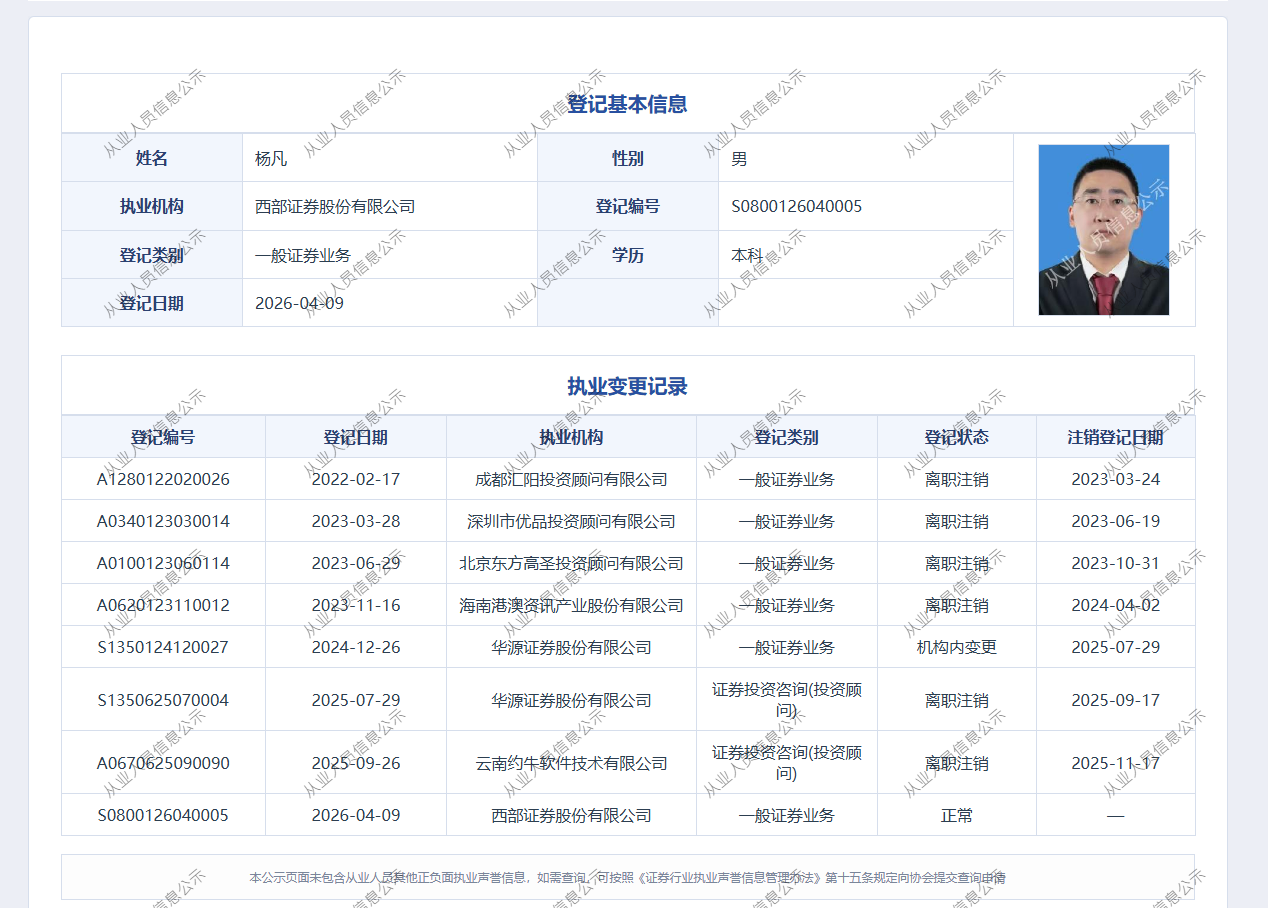Click 云南约牛软件技术有限公司 institution cell
The width and height of the screenshot is (1268, 908).
pos(571,763)
